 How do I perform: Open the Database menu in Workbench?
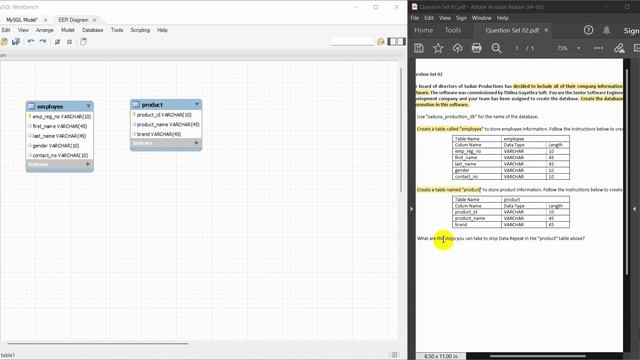(x=92, y=30)
